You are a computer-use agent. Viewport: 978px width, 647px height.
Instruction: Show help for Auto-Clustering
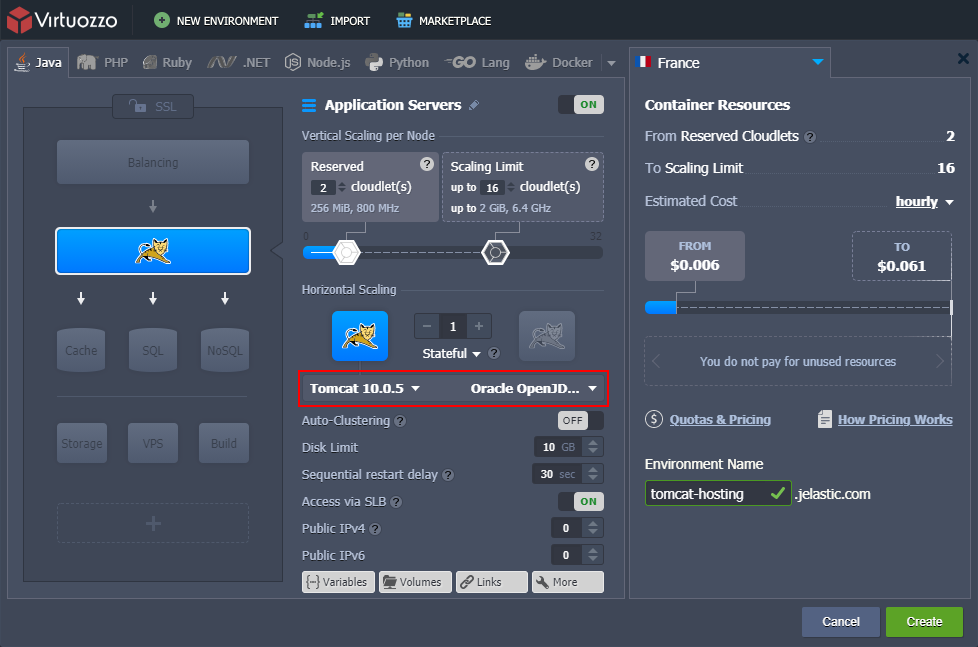pos(400,421)
